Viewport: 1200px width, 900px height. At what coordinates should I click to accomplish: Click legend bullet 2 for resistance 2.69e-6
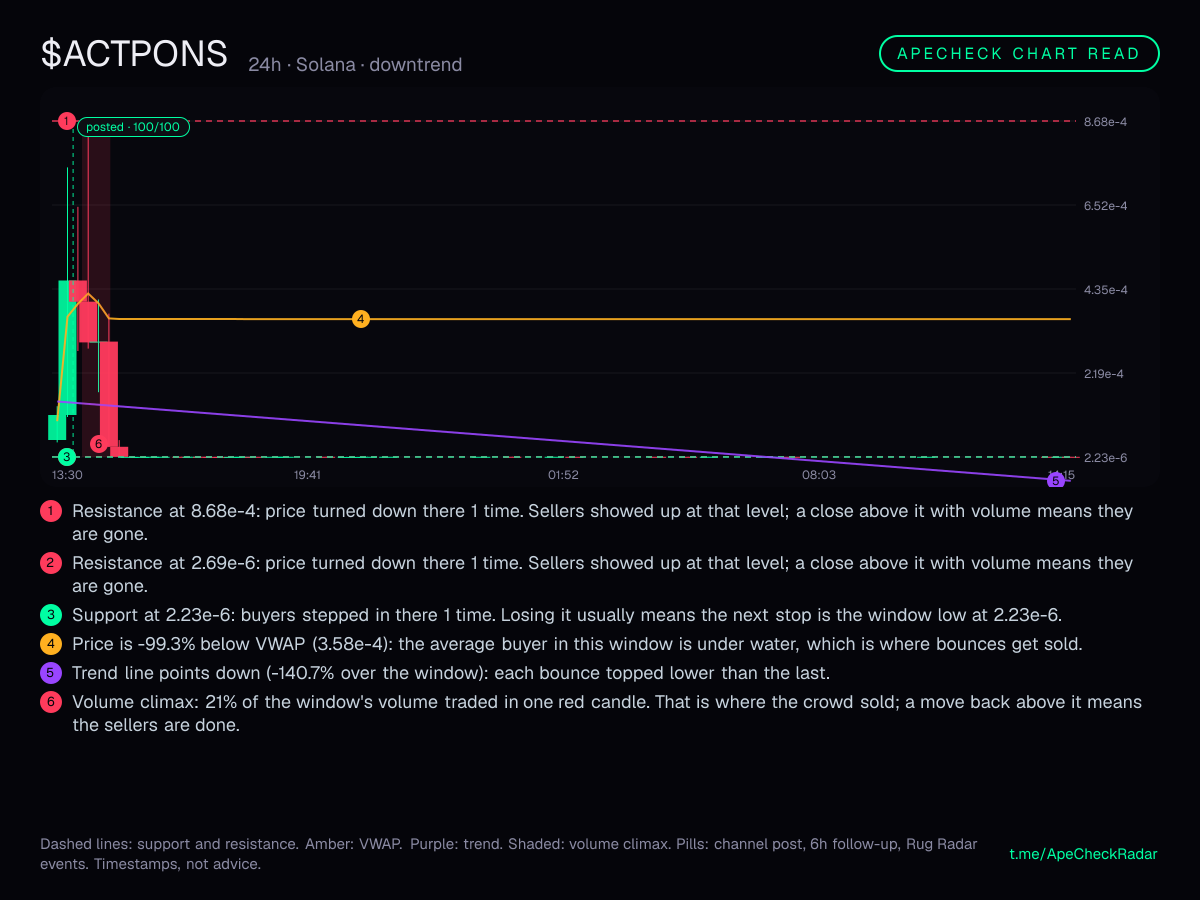[x=50, y=563]
